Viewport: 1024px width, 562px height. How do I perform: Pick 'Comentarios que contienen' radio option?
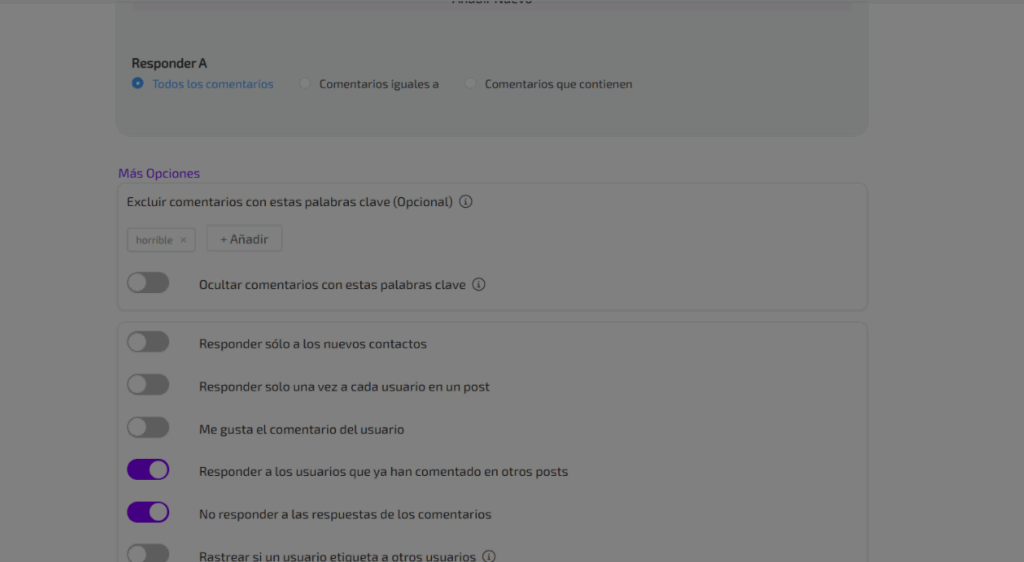[471, 84]
